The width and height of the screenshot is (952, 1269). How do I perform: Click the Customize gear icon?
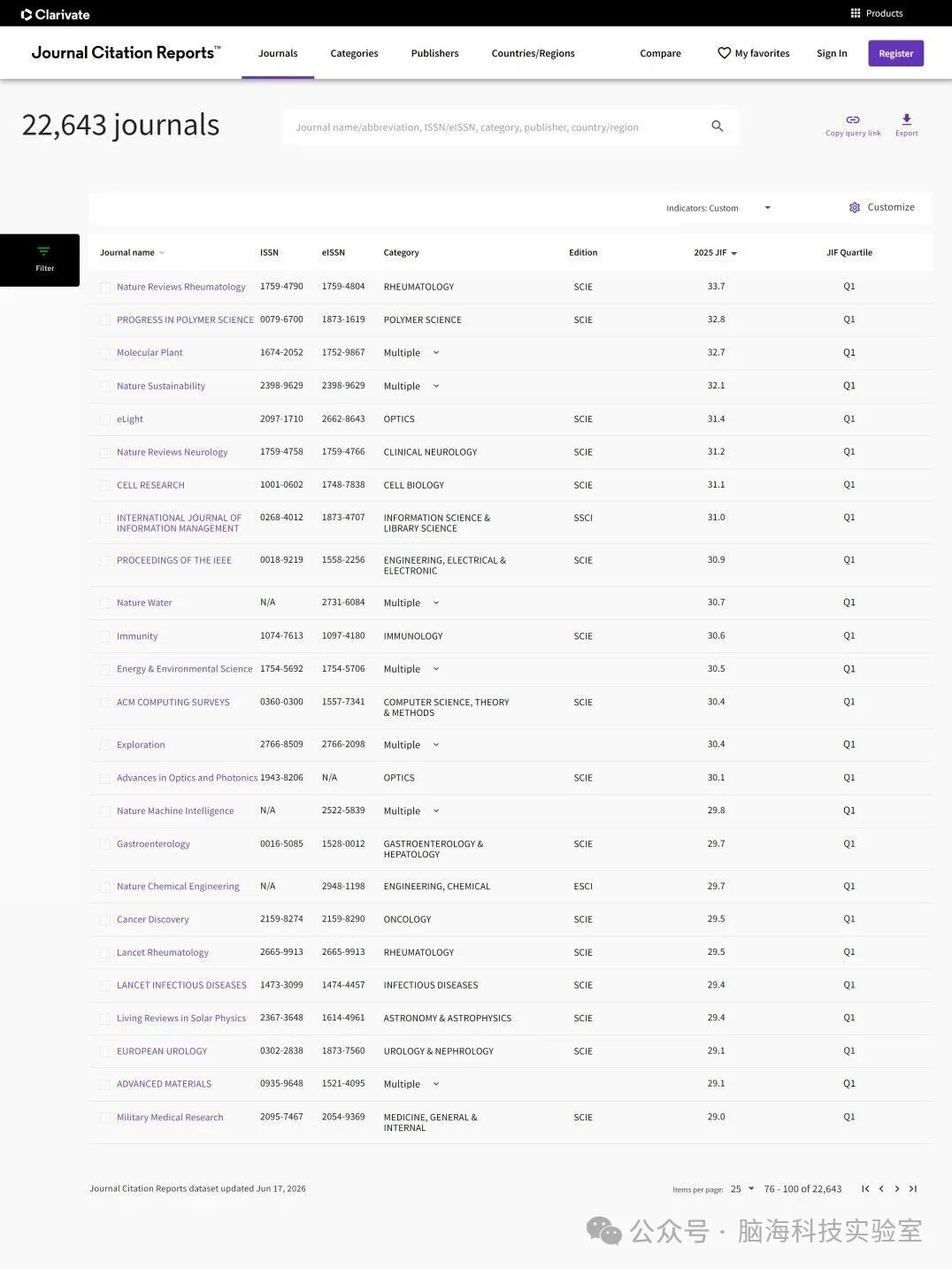pyautogui.click(x=855, y=207)
